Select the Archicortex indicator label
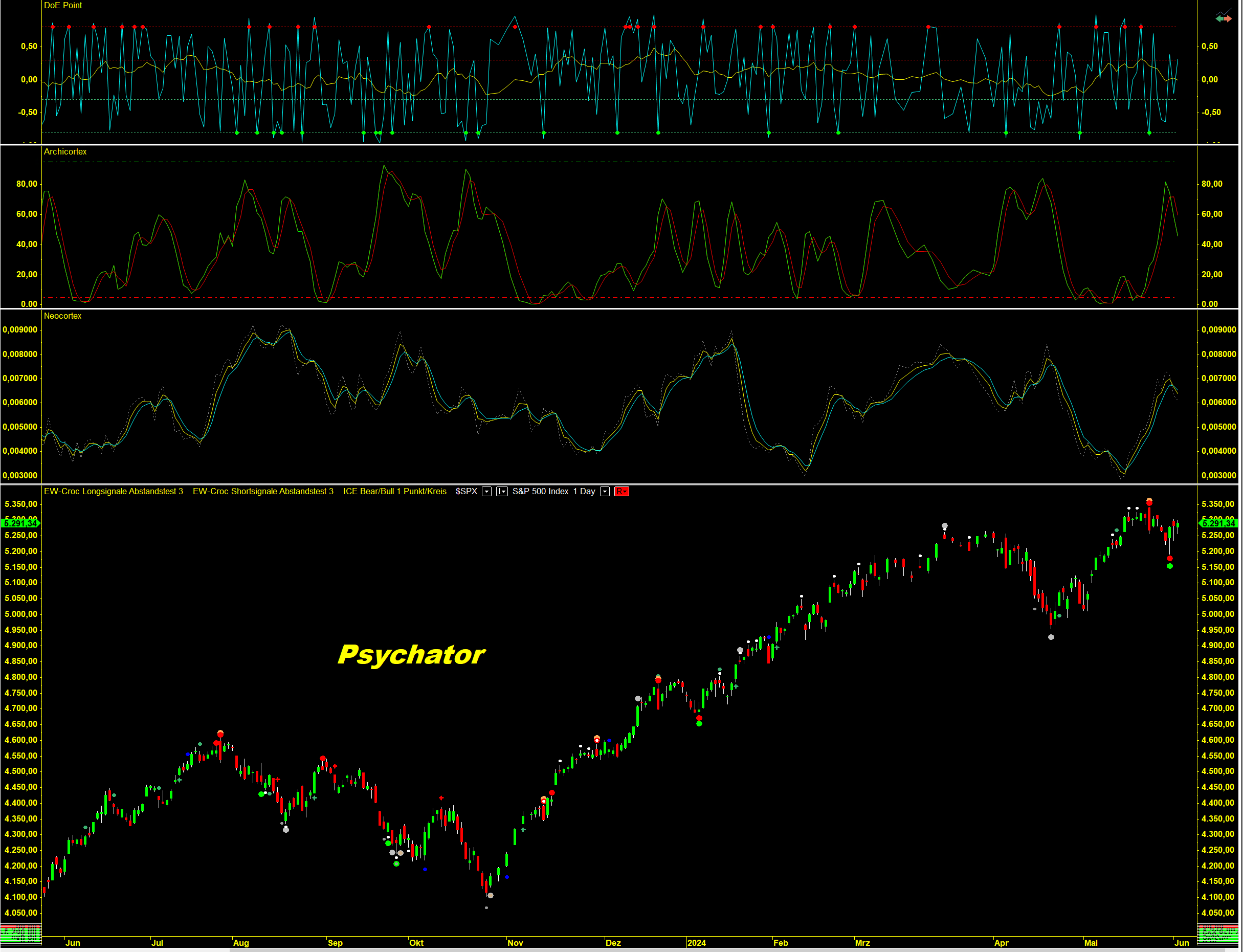Screen dimensions: 1243x952 pos(65,151)
